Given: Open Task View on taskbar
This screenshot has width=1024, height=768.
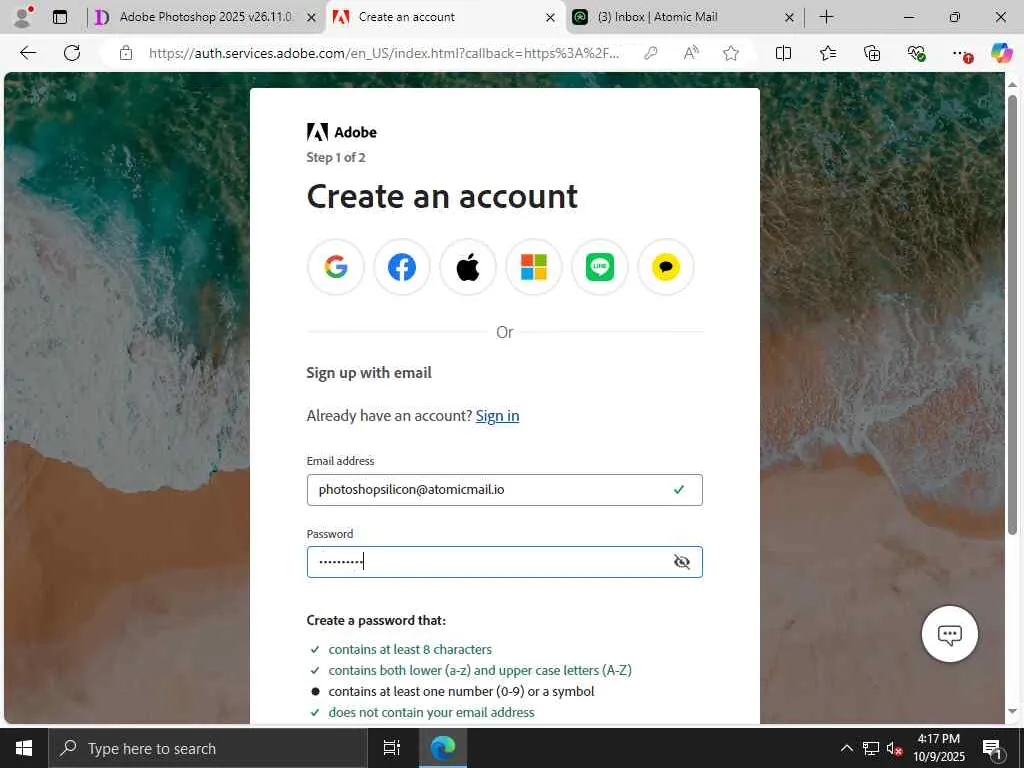Looking at the screenshot, I should 391,748.
